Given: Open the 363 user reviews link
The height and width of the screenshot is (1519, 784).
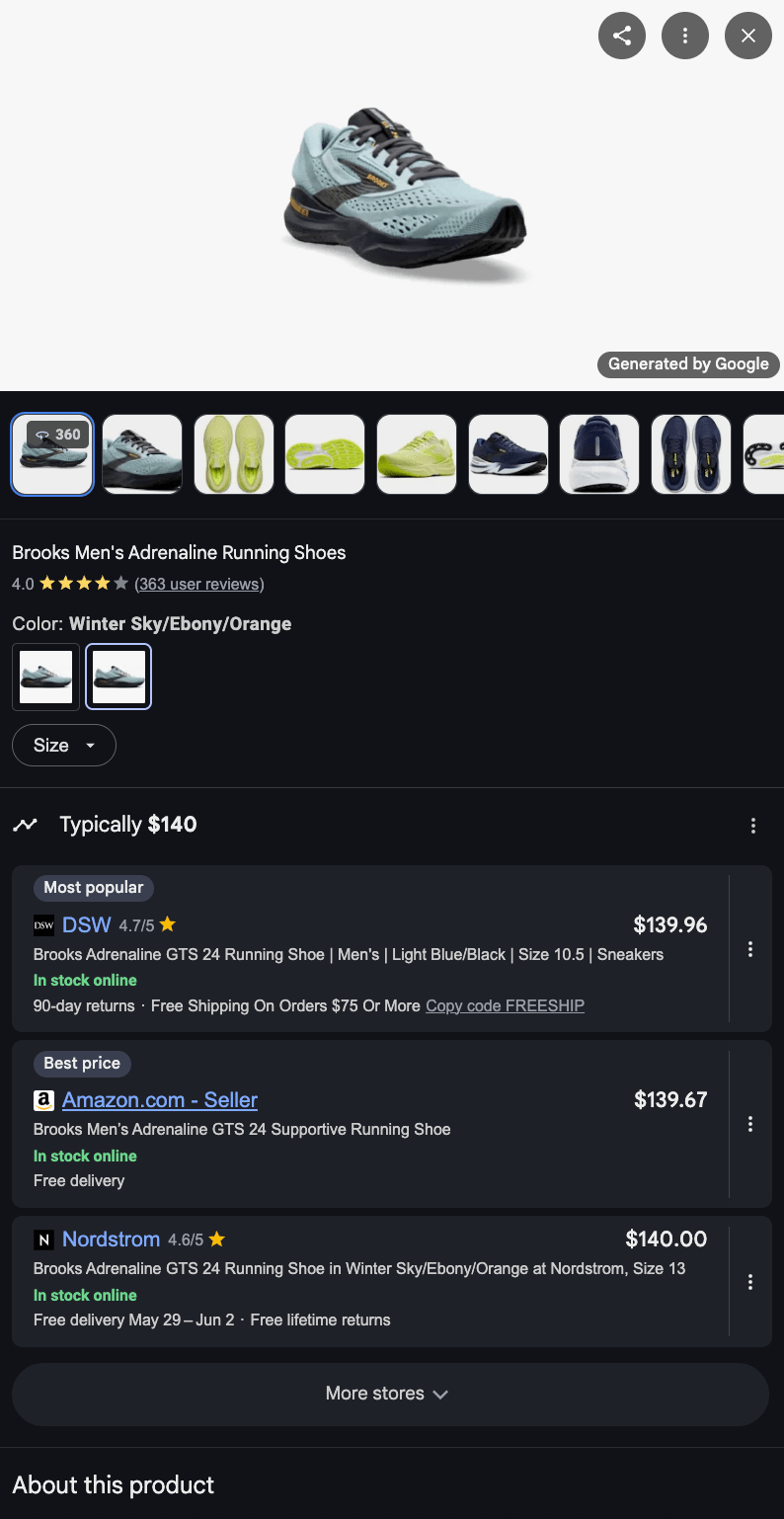Looking at the screenshot, I should tap(199, 584).
